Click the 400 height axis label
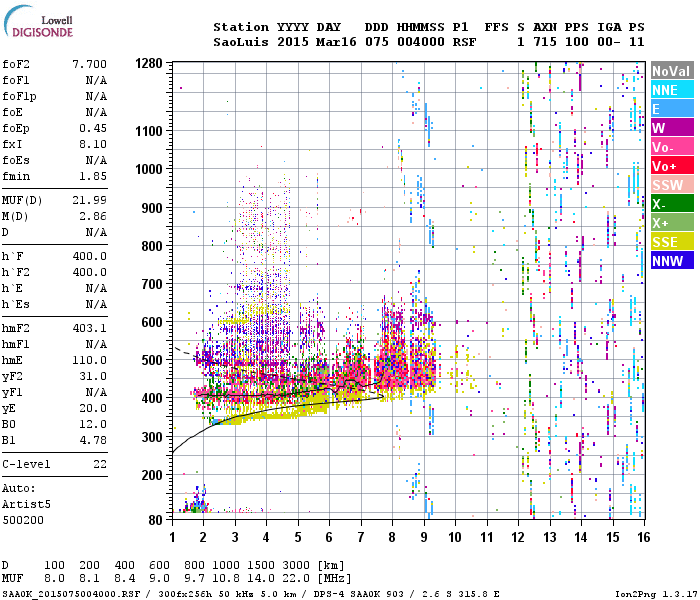 pyautogui.click(x=152, y=398)
